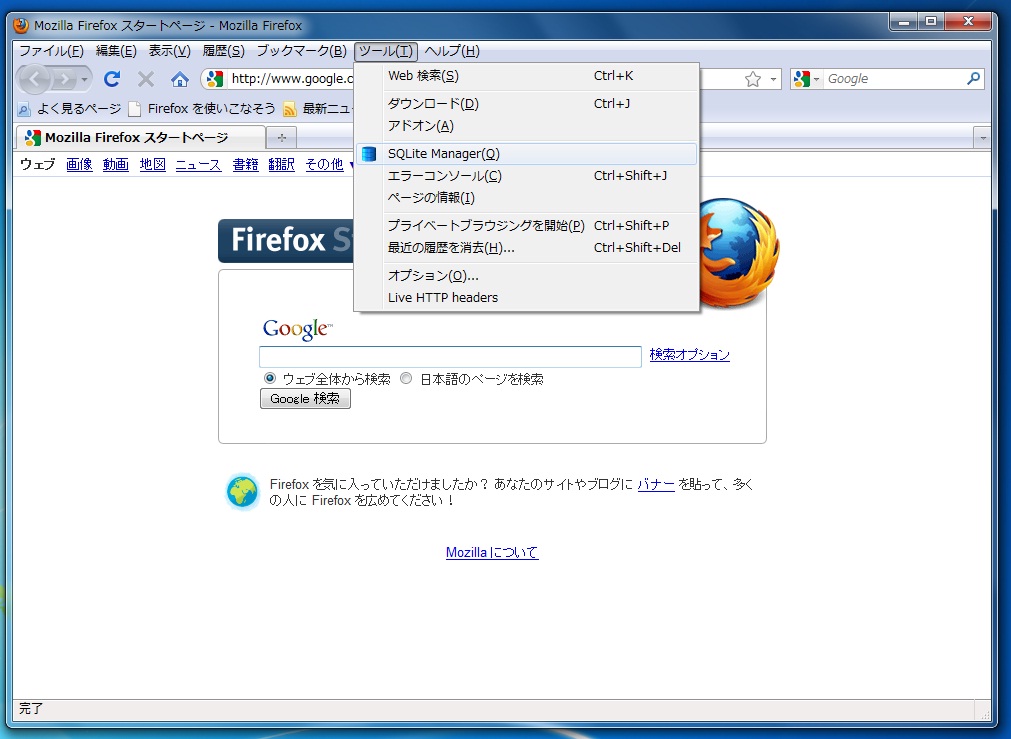
Task: Click the 完了 status bar text
Action: pos(30,709)
